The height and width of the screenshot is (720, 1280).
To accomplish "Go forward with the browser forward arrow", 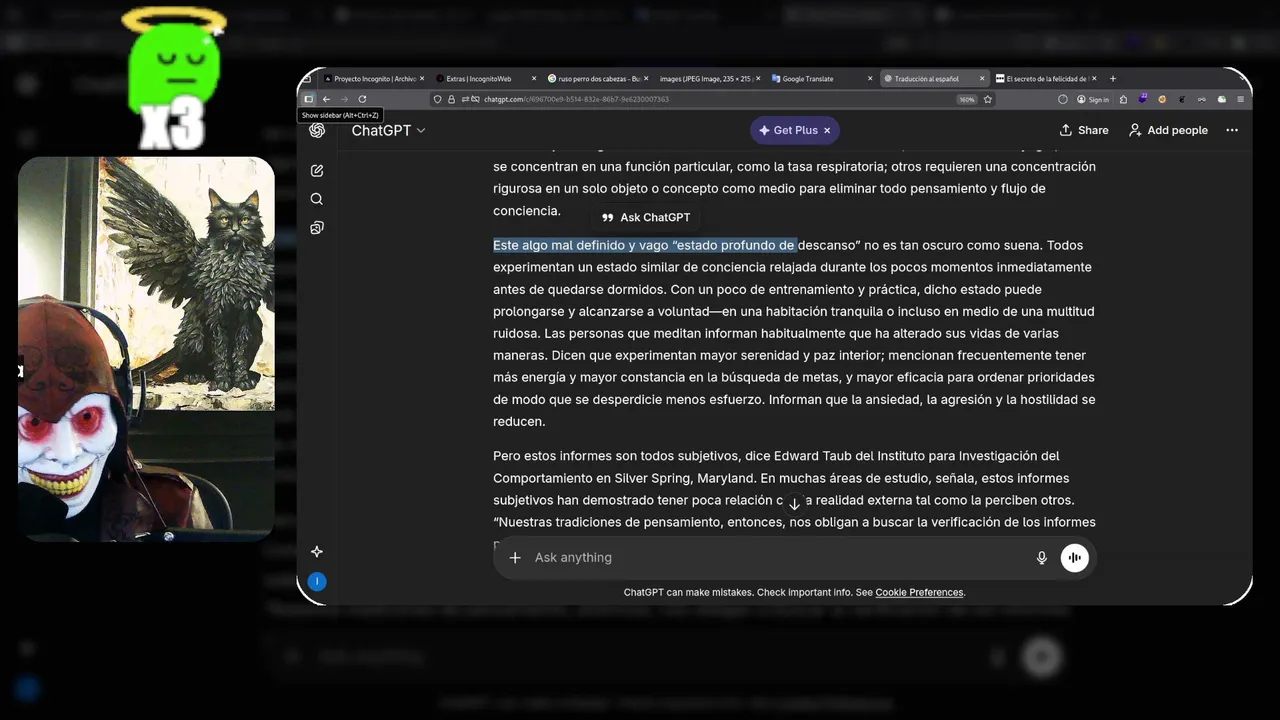I will [344, 99].
